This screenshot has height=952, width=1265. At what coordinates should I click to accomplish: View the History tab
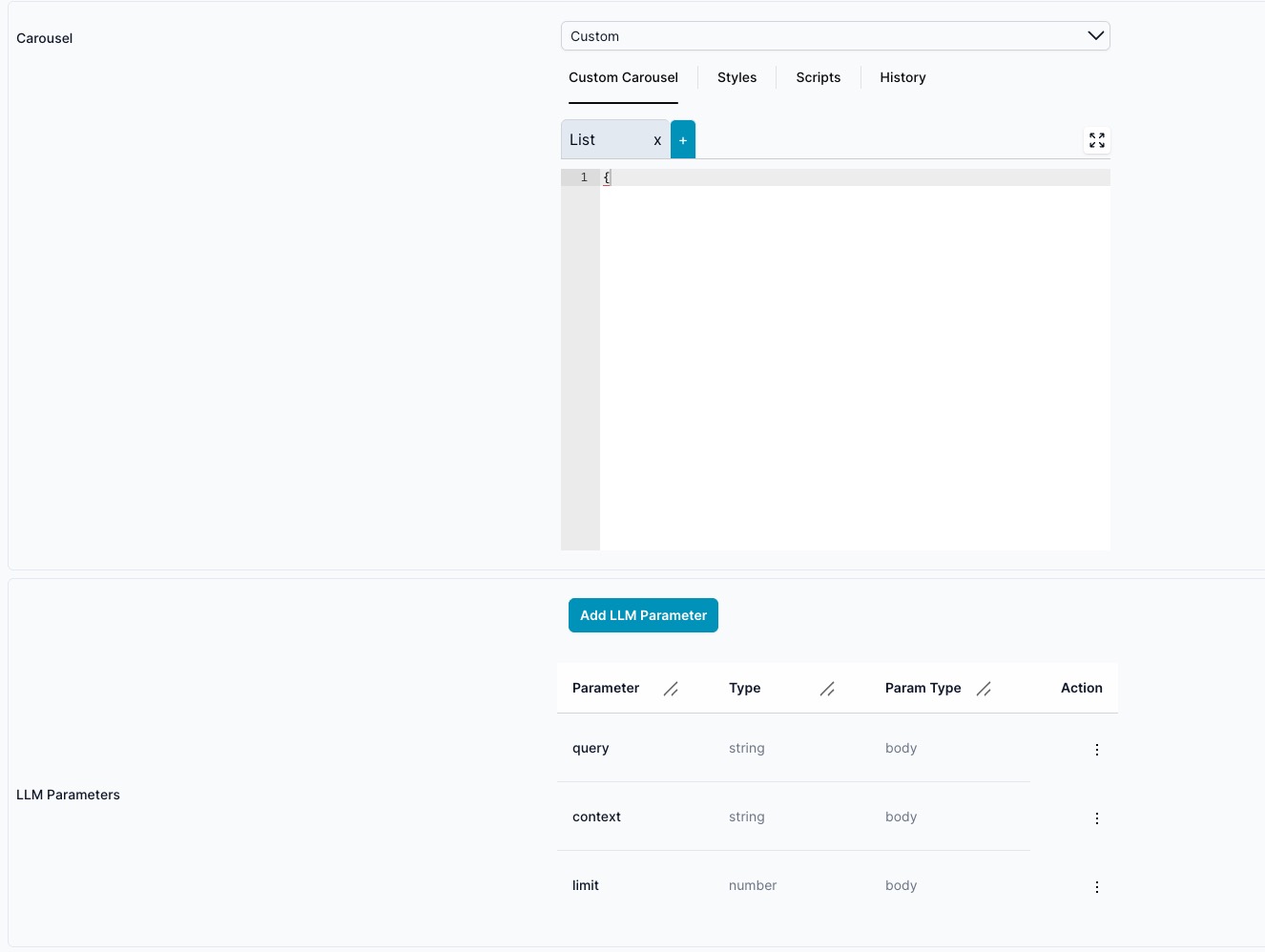902,77
